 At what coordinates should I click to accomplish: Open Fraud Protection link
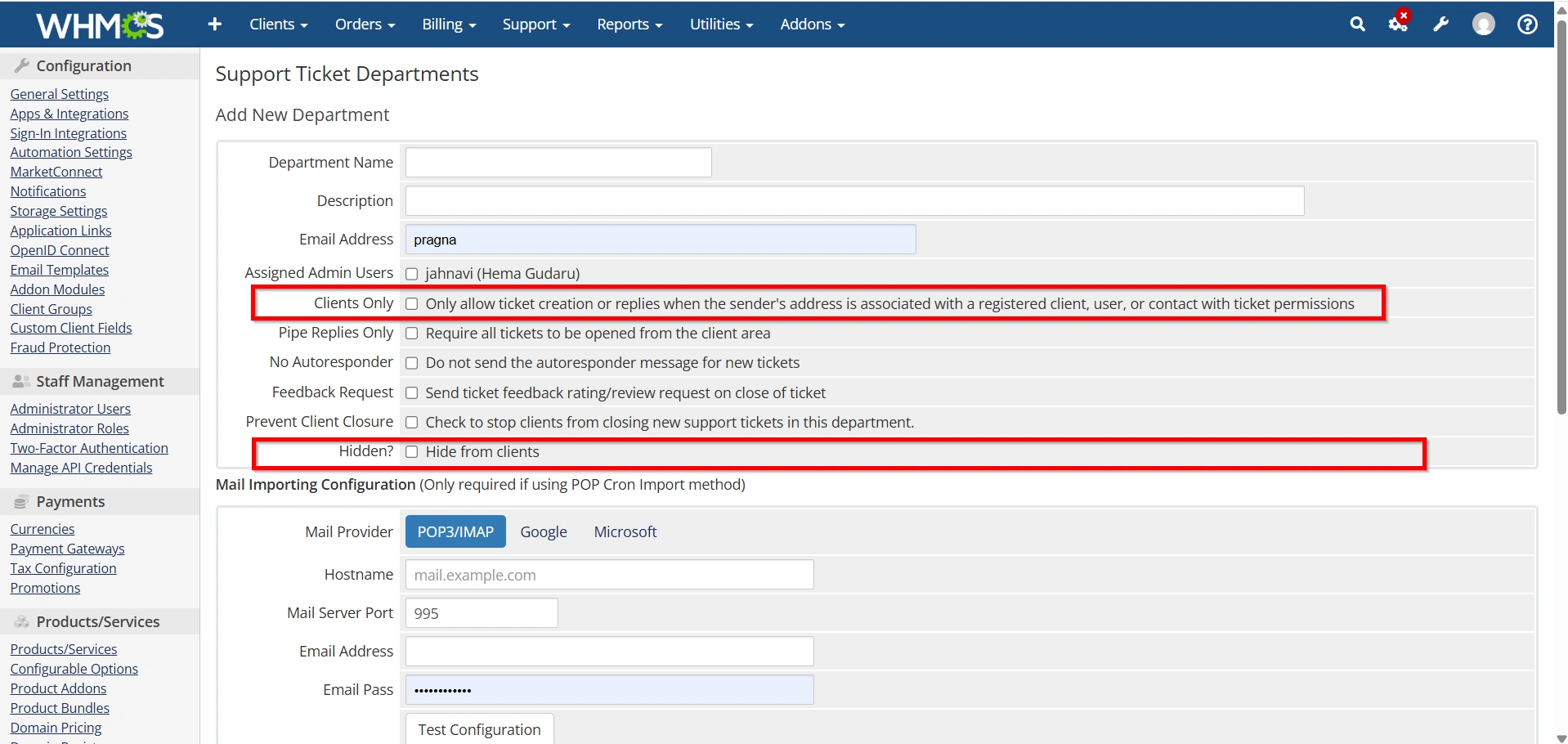pyautogui.click(x=60, y=347)
